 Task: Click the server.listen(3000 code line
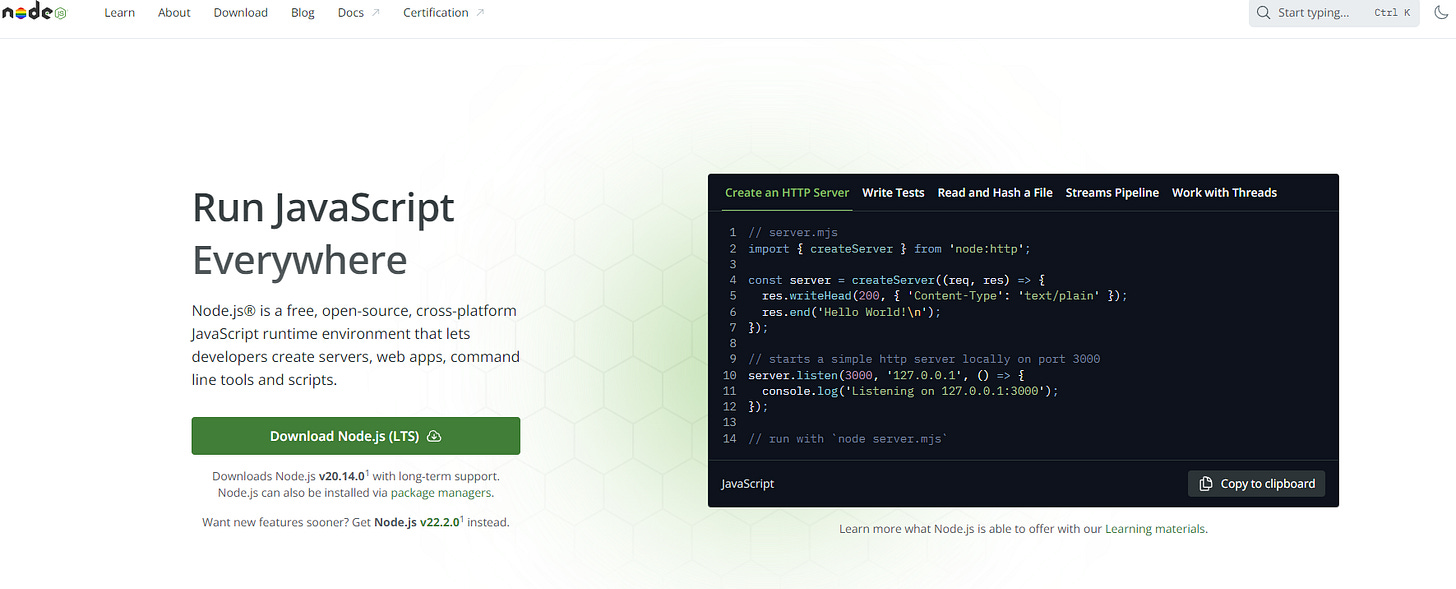click(x=885, y=375)
